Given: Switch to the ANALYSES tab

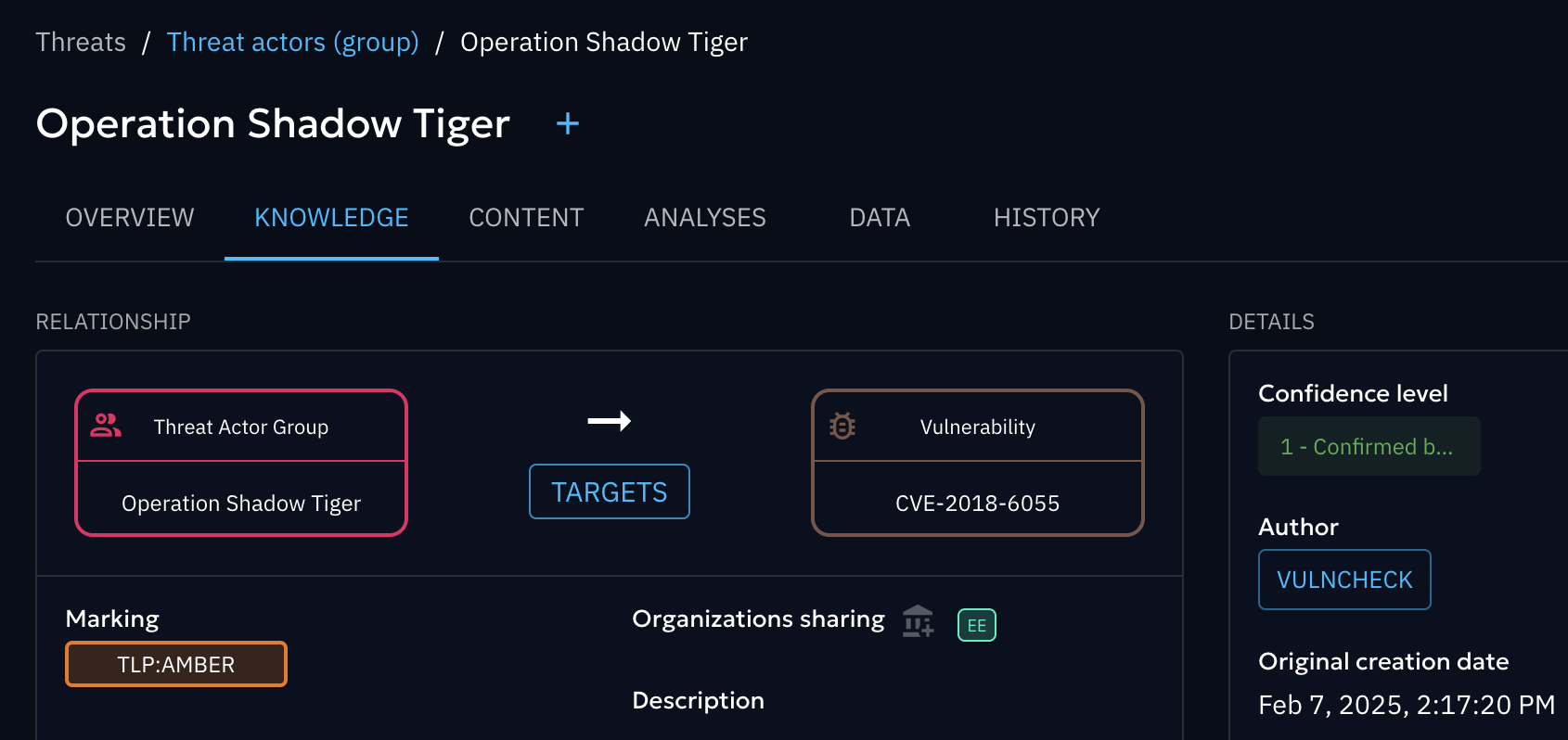Looking at the screenshot, I should [704, 218].
